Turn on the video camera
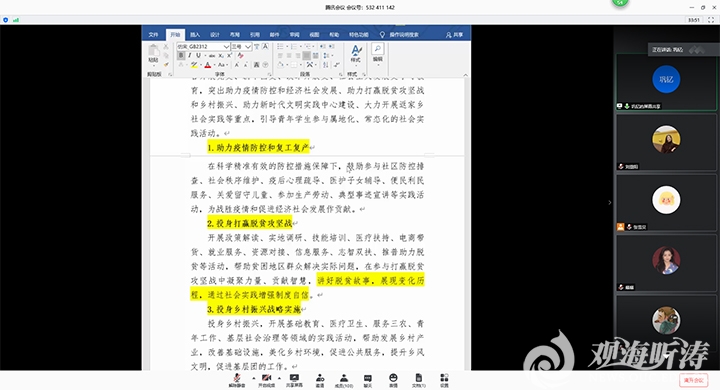The image size is (720, 390). (266, 379)
